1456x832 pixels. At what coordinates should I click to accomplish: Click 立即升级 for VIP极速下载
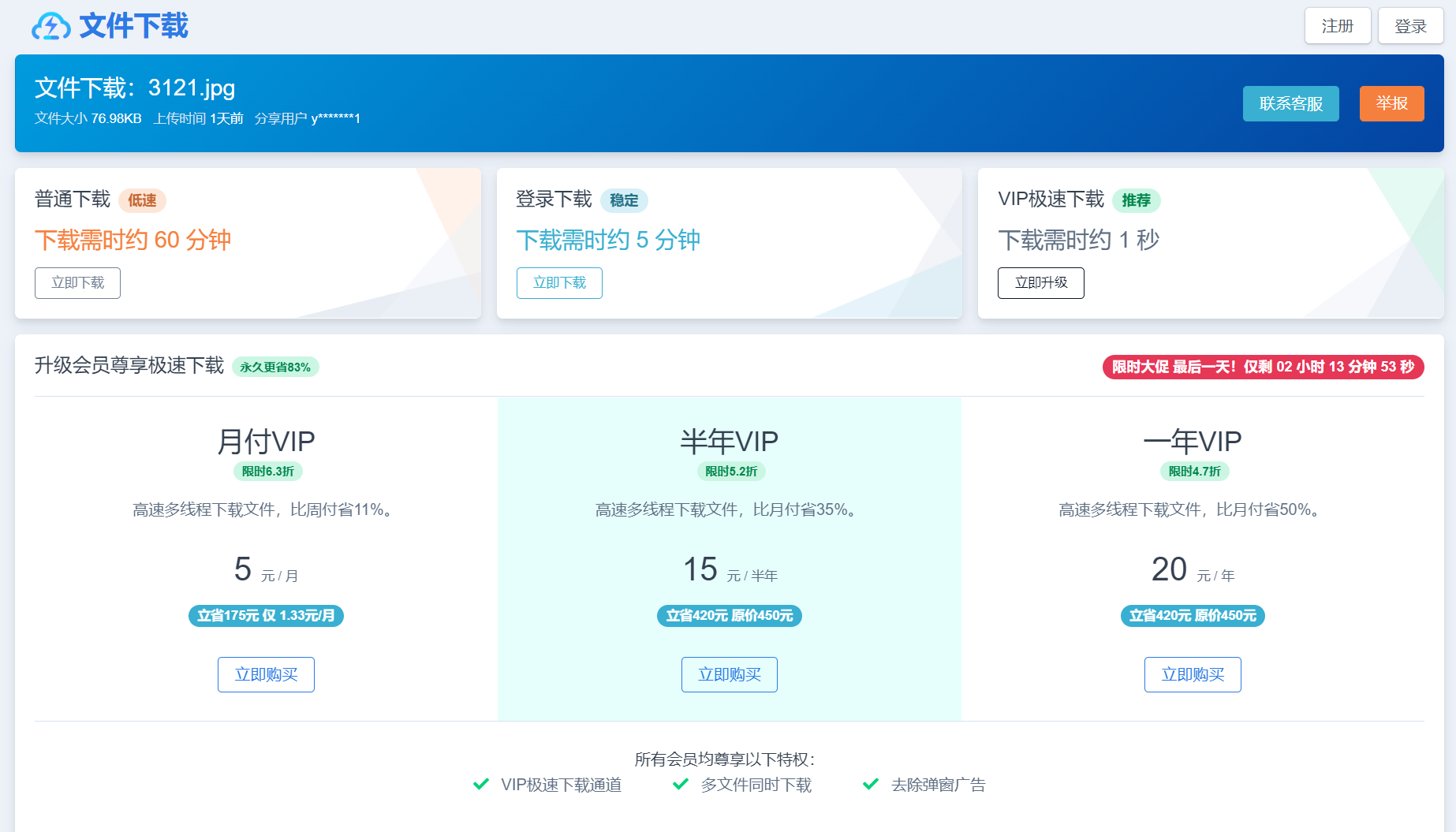click(1040, 283)
